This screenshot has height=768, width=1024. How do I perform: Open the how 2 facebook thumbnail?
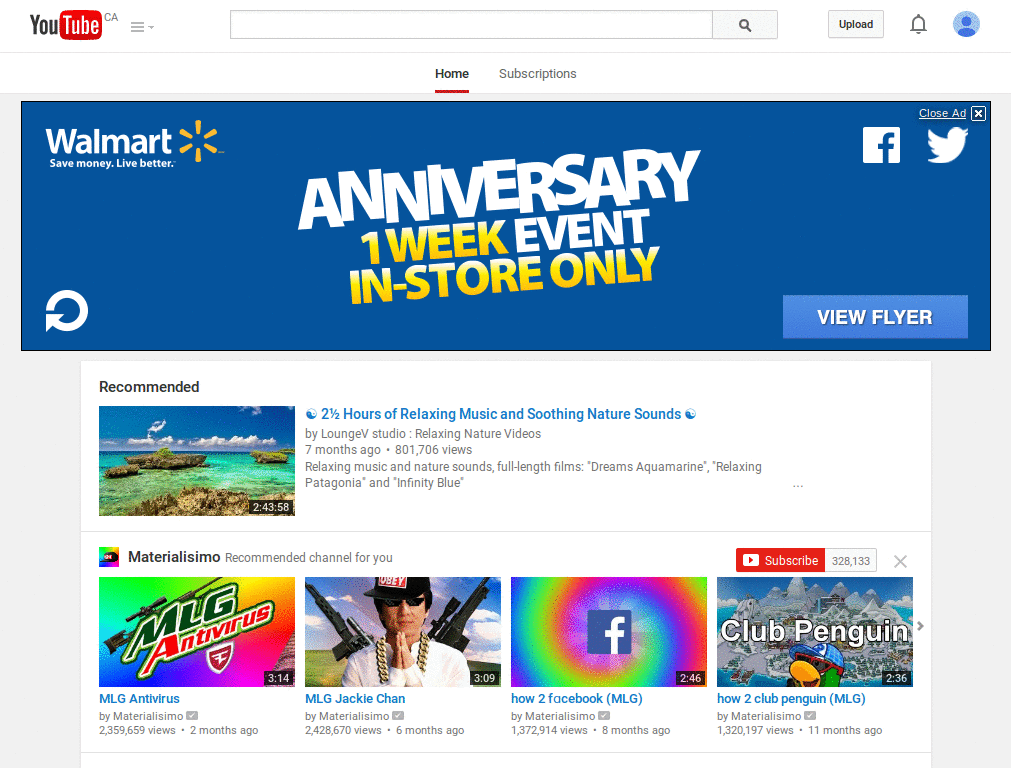click(609, 632)
